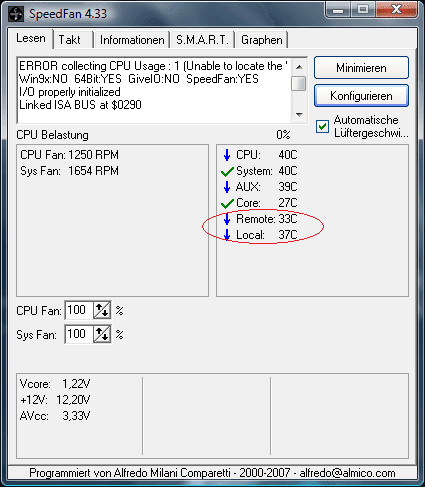
Task: Adjust the Sys Fan percentage stepper
Action: pos(102,334)
